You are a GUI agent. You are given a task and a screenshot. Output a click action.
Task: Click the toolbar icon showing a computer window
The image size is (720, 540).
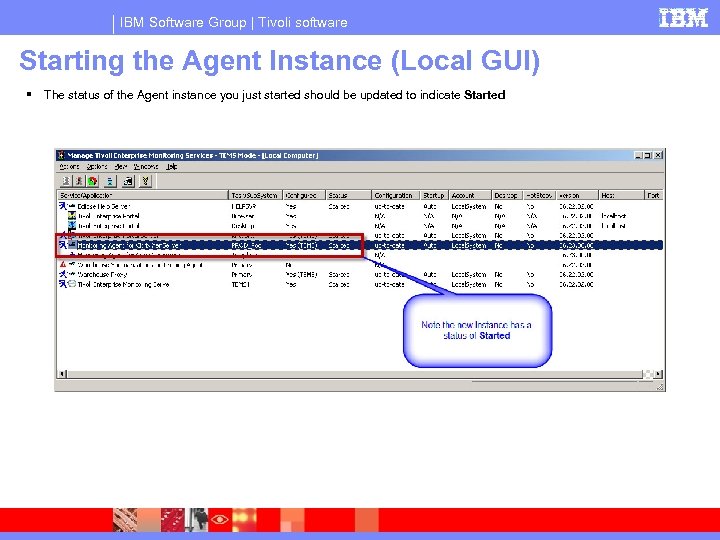tap(128, 181)
